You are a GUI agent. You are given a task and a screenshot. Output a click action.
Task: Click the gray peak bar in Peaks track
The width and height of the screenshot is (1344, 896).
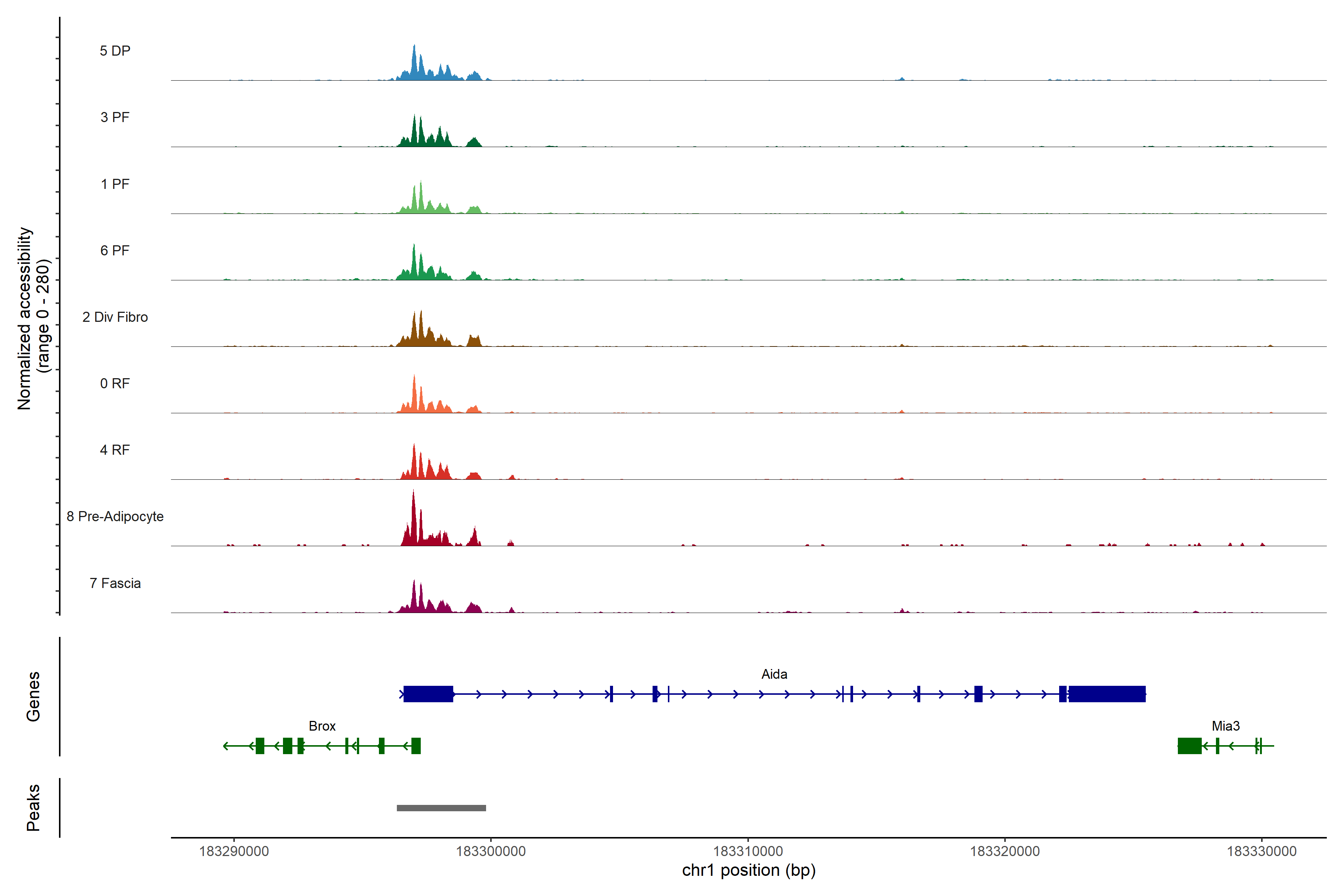pos(441,808)
